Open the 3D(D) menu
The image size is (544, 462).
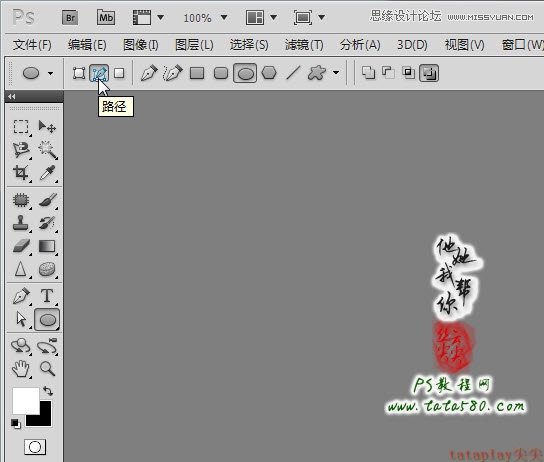click(x=412, y=45)
